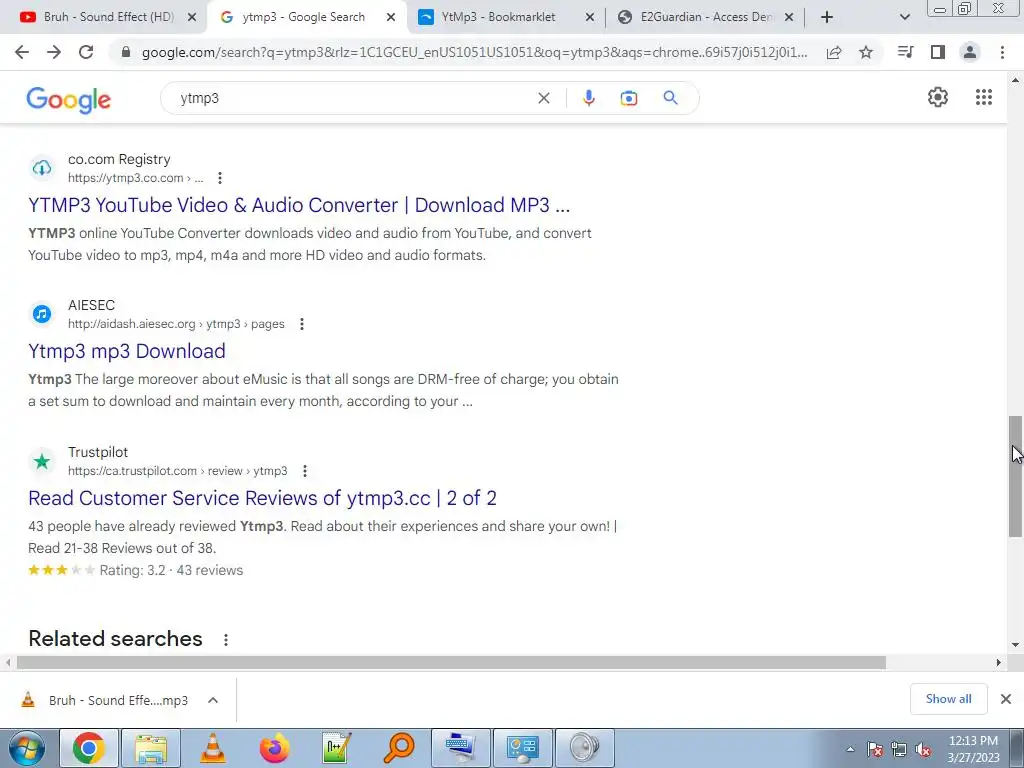Click the AIESEC music note favicon
This screenshot has width=1024, height=768.
42,314
